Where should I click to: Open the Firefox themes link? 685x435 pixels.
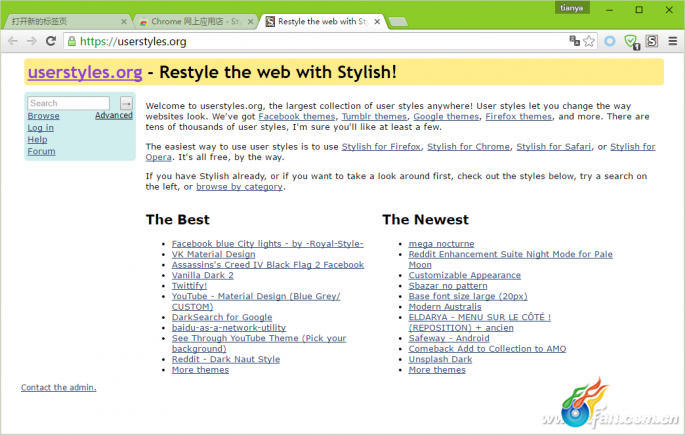519,117
